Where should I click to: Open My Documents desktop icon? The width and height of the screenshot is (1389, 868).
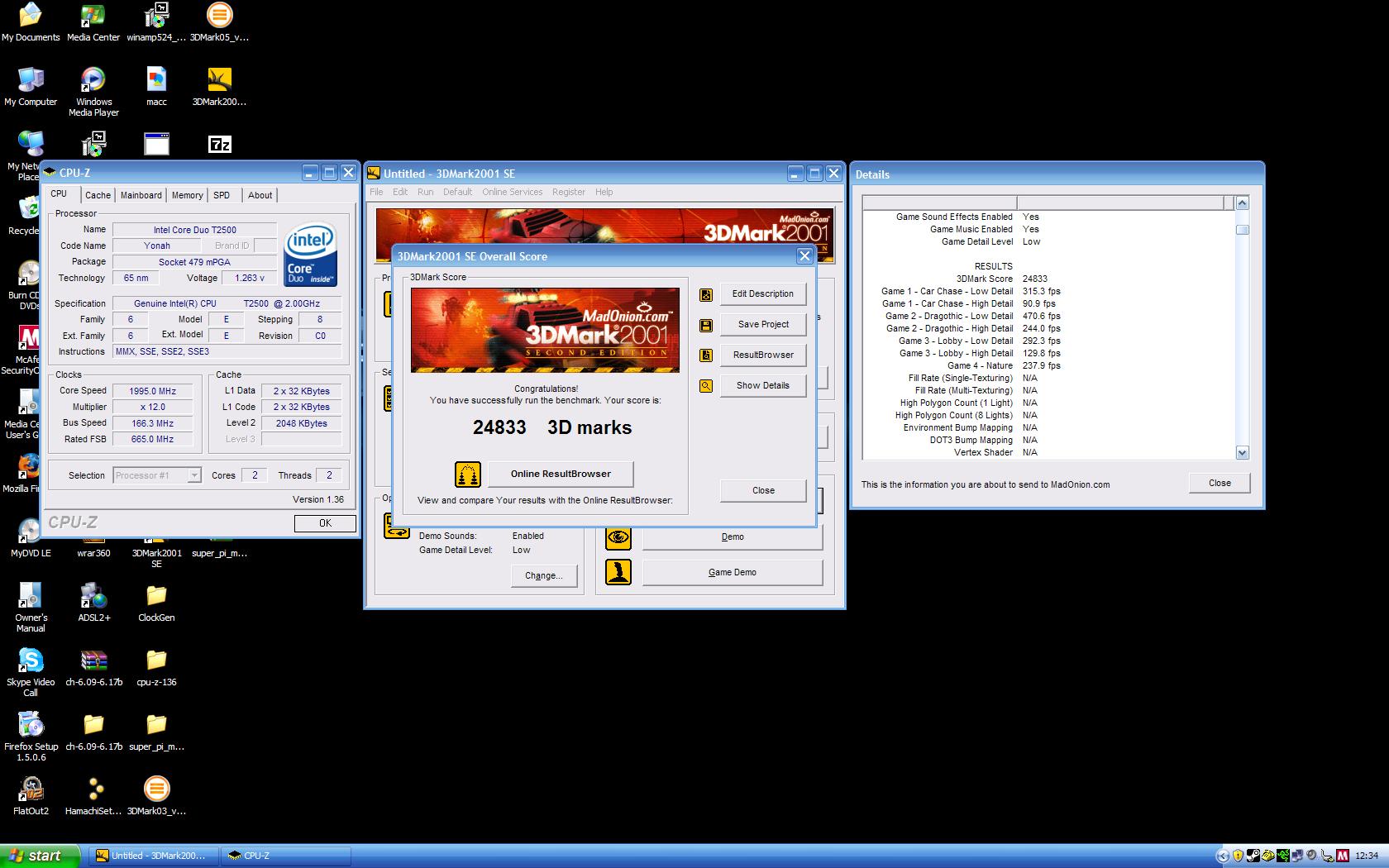coord(31,22)
